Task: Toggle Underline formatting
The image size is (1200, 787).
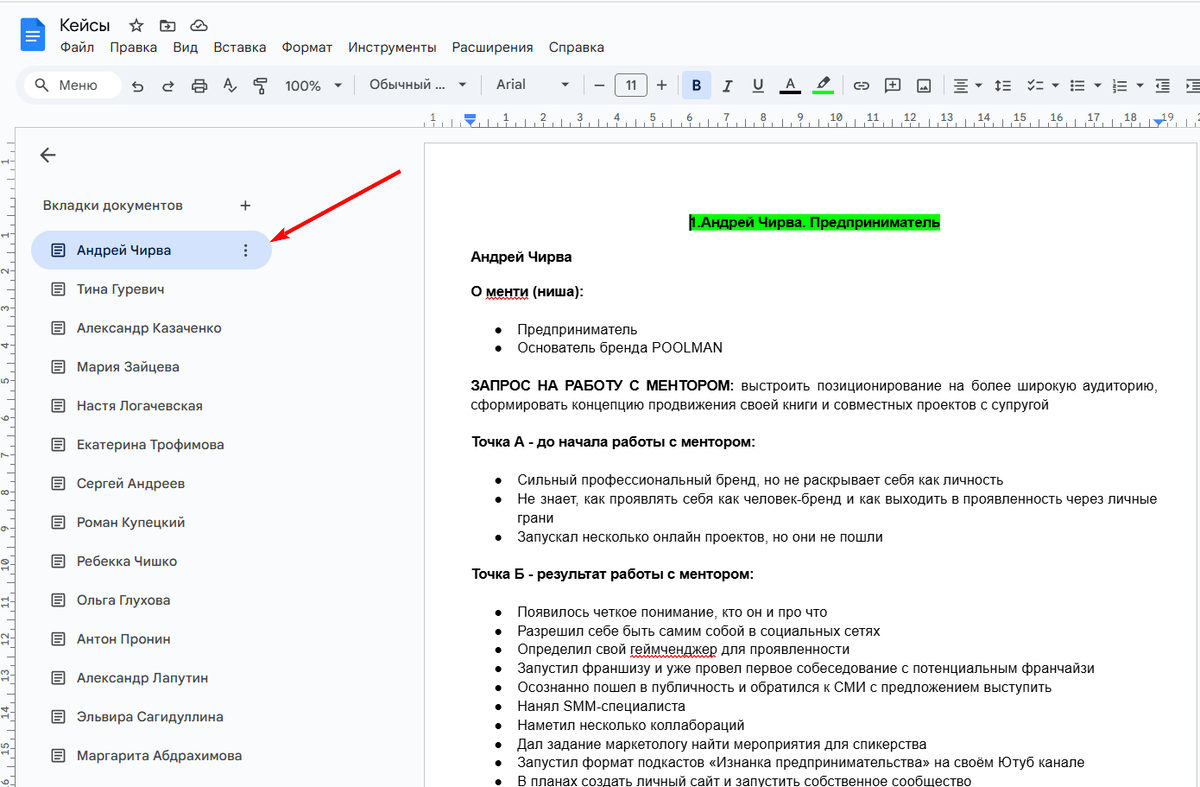Action: pyautogui.click(x=757, y=85)
